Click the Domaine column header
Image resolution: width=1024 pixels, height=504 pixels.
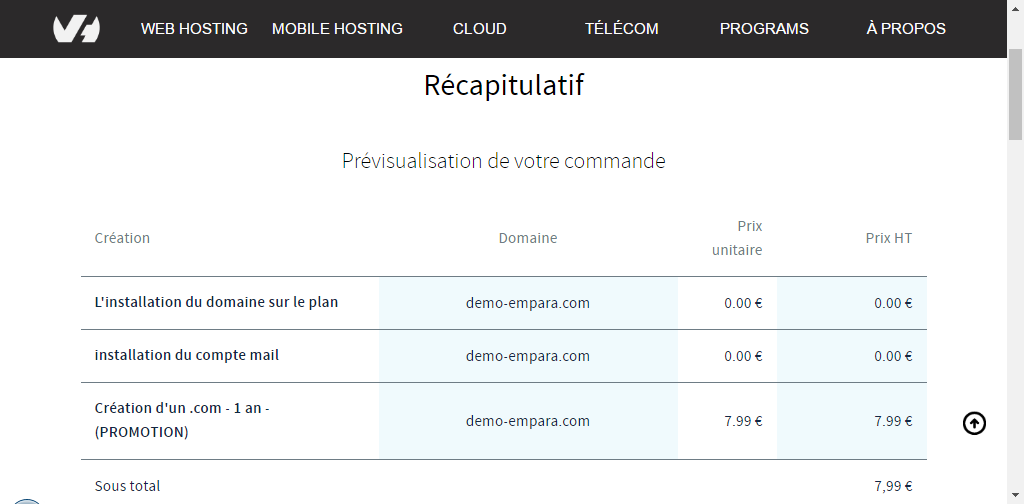coord(528,238)
